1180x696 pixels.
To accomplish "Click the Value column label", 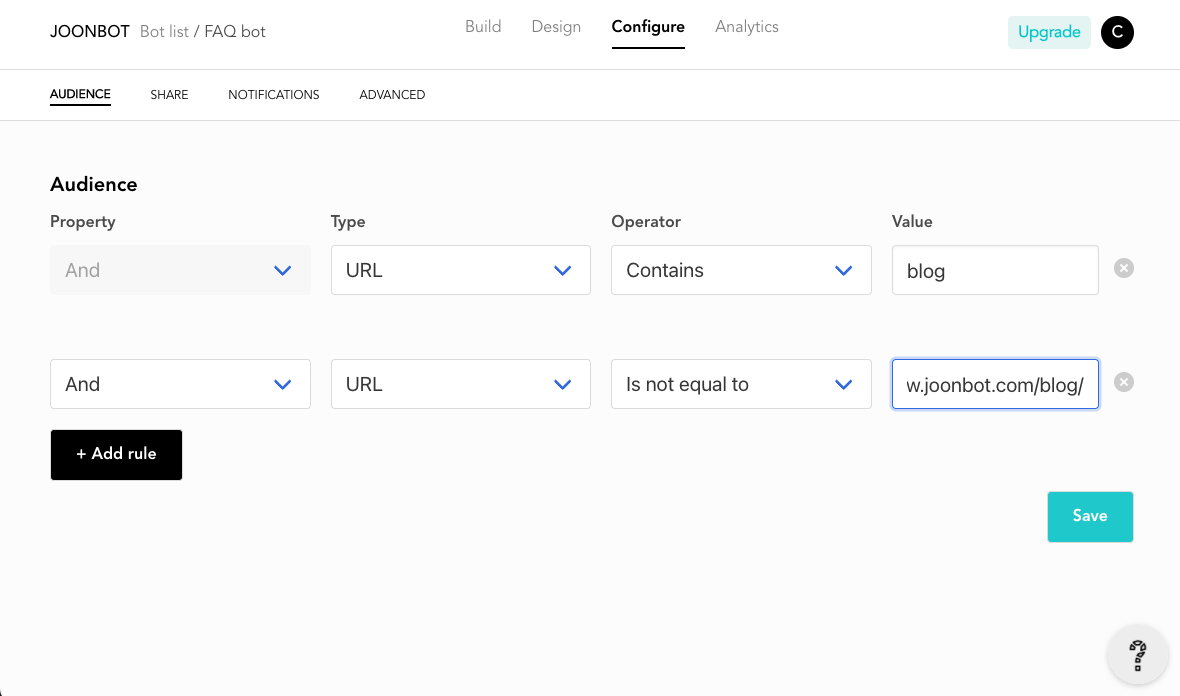I will [912, 222].
